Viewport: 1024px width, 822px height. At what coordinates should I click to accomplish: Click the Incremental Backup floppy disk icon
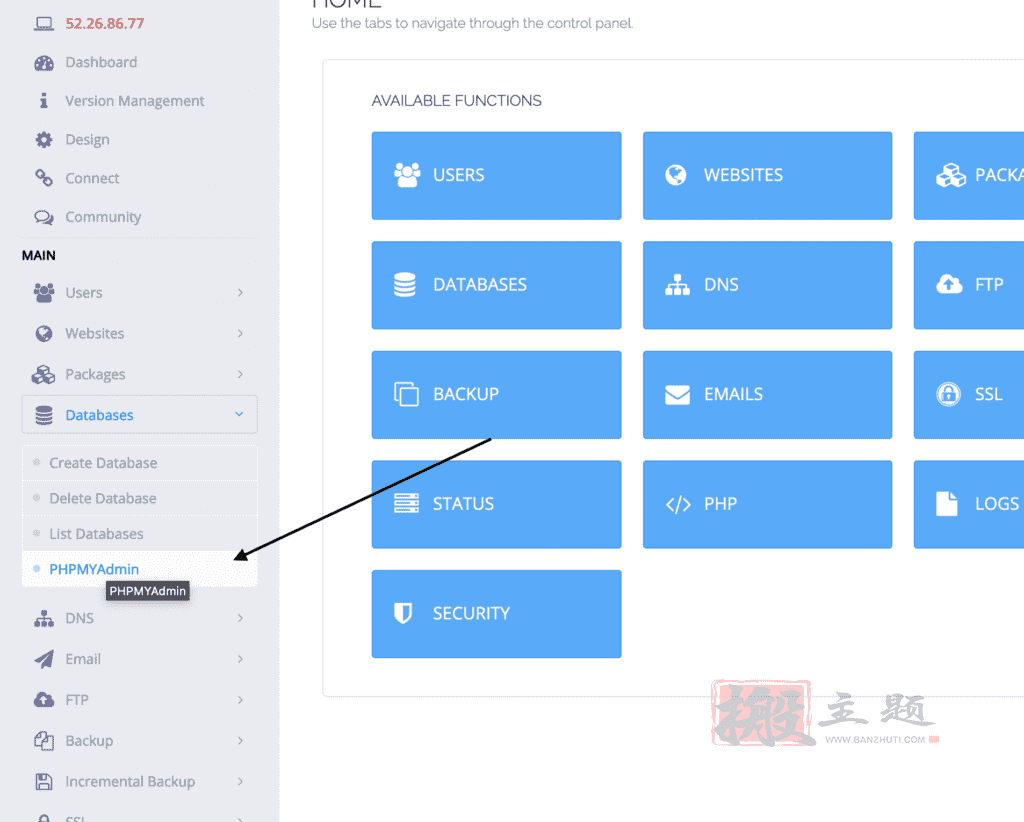(x=44, y=782)
